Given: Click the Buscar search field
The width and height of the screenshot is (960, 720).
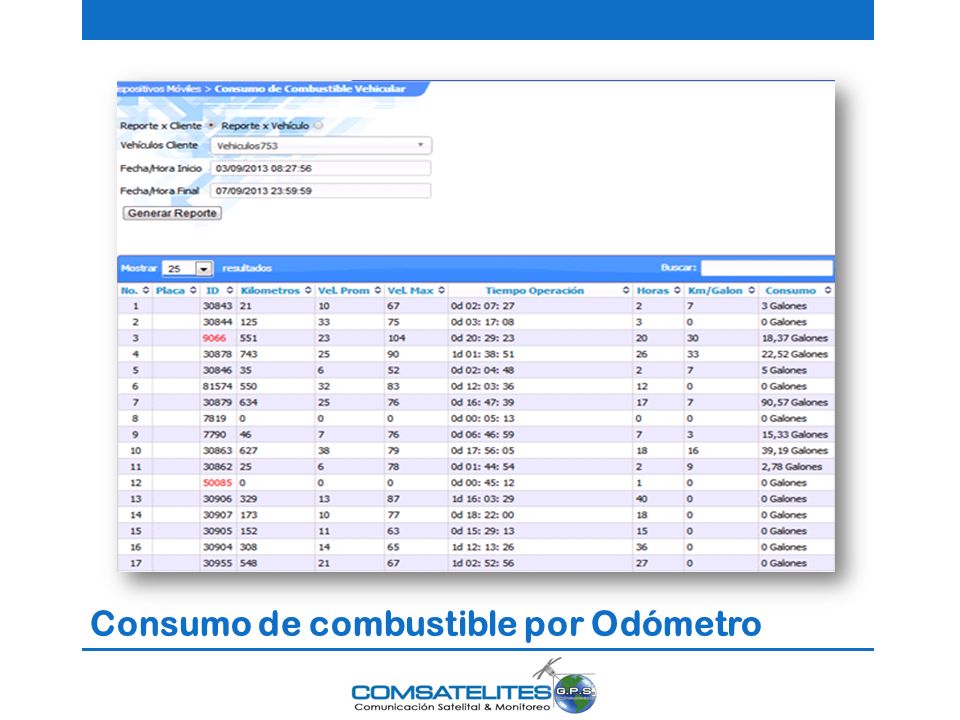Looking at the screenshot, I should (x=767, y=268).
